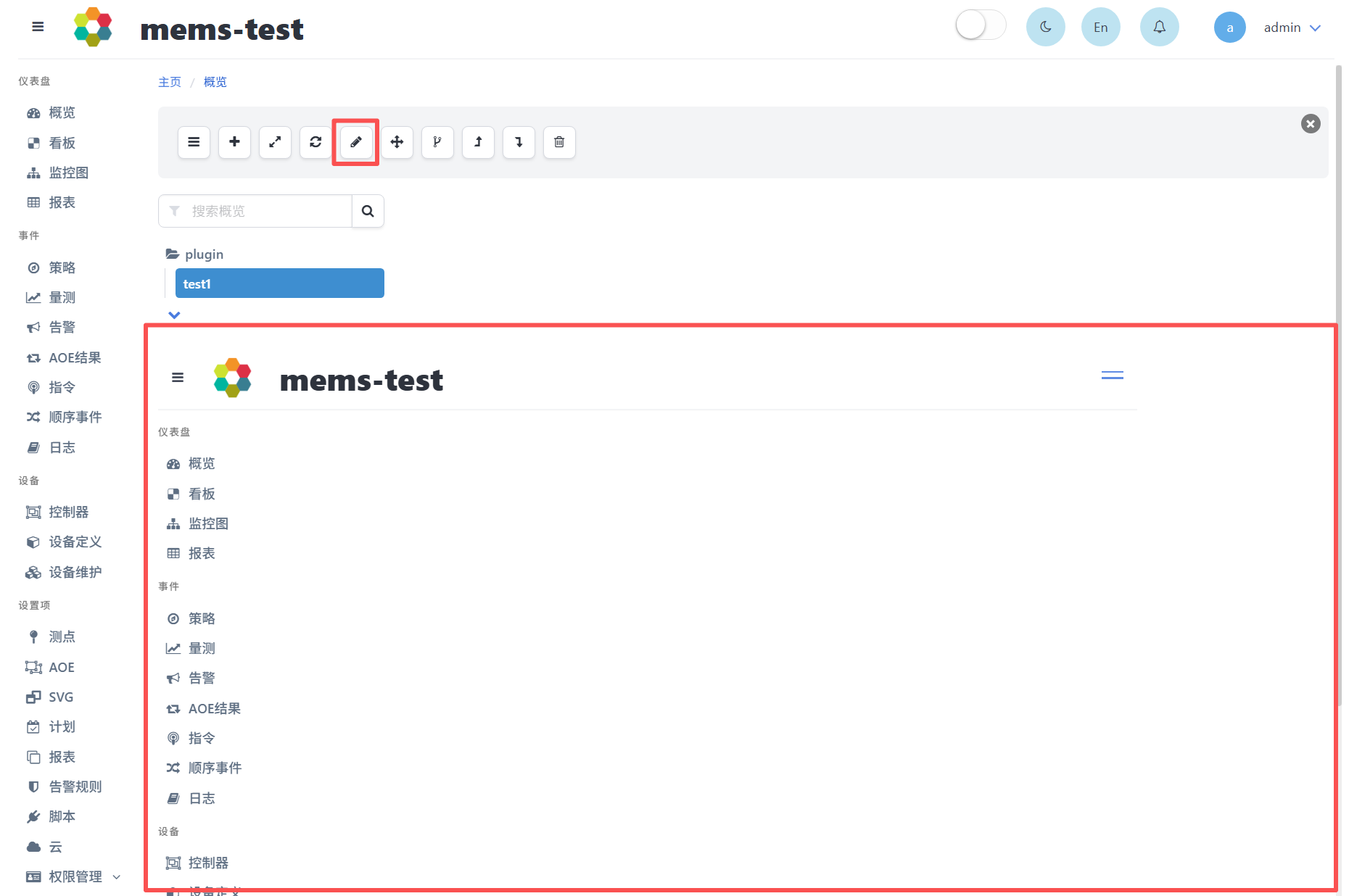Open 监控图 in the left sidebar
This screenshot has width=1349, height=896.
[69, 173]
